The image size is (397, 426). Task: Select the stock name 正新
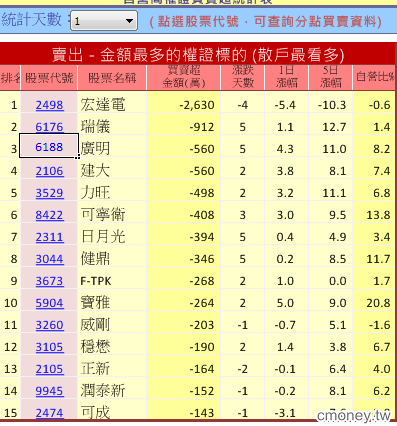coord(95,369)
